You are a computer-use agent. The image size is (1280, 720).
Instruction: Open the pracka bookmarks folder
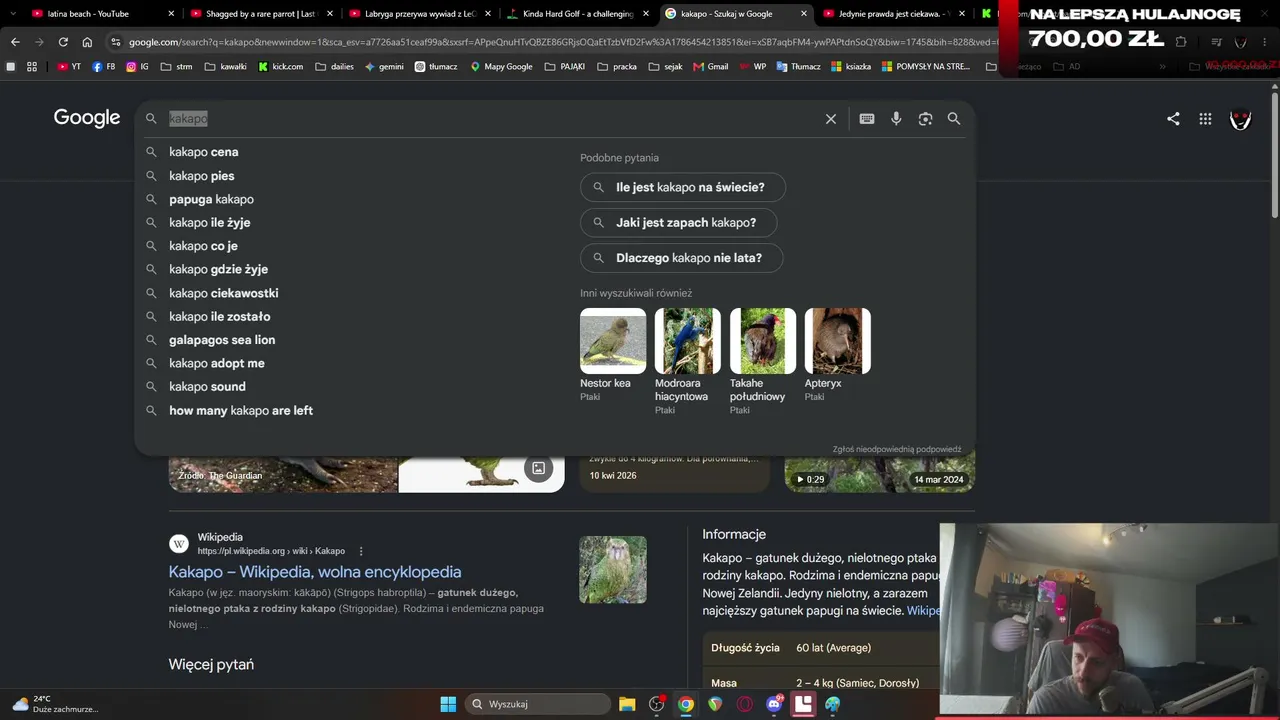pos(617,67)
